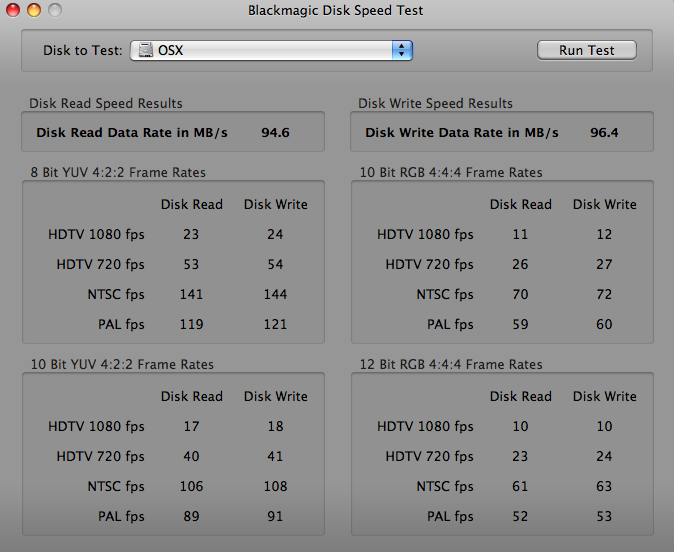Click the window title Blackmagic Disk Speed Test
Viewport: 674px width, 552px height.
pyautogui.click(x=335, y=10)
